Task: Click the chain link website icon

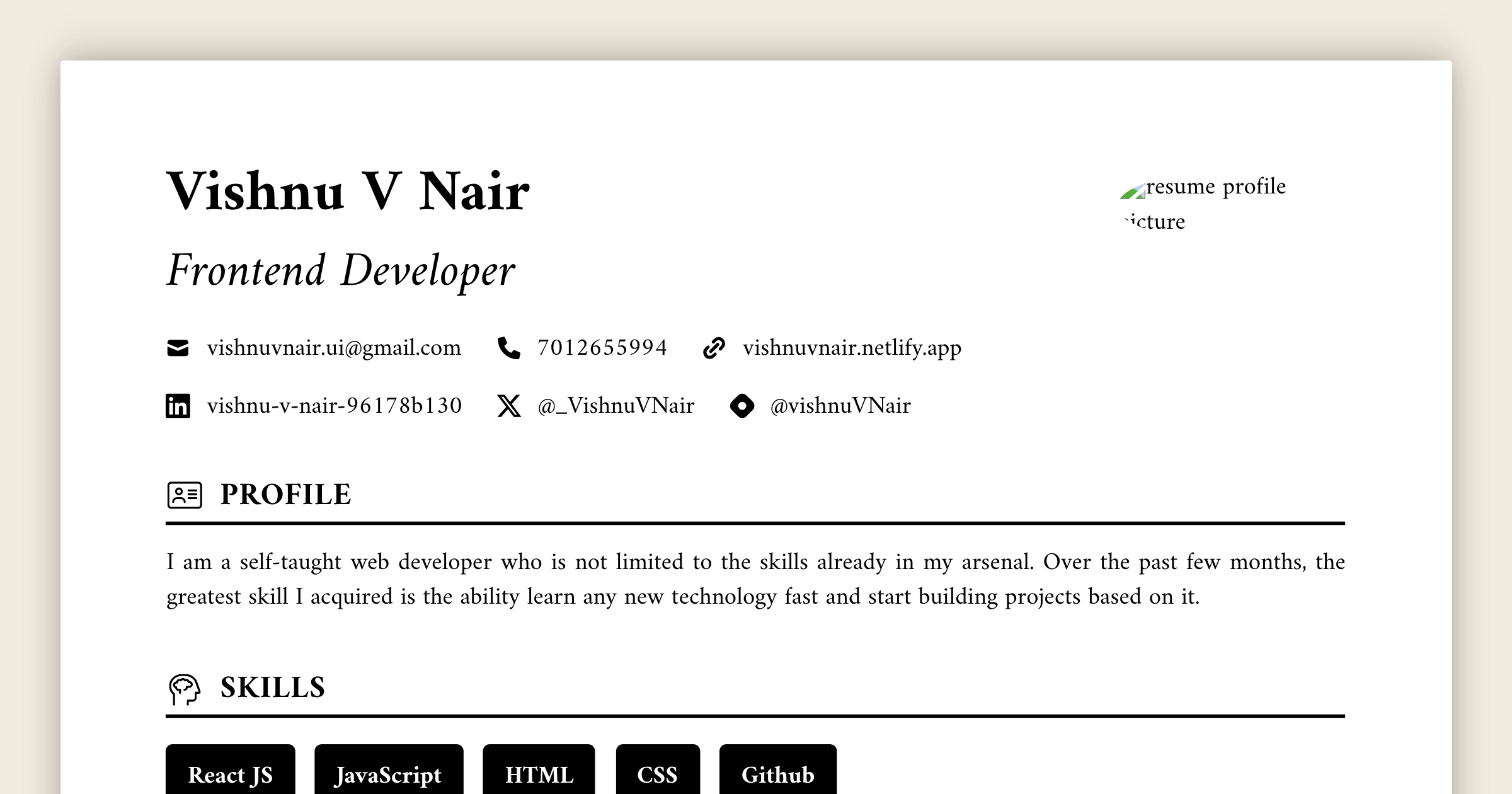Action: point(714,347)
